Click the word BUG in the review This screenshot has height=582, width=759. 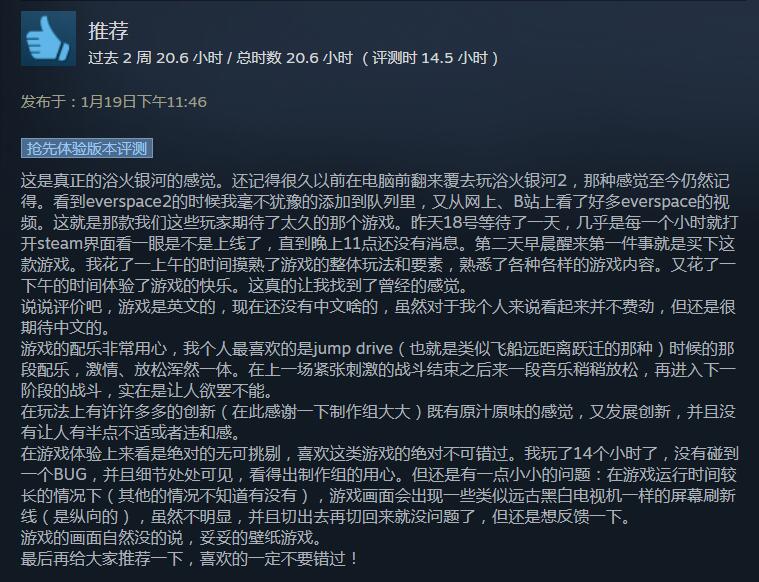coord(70,475)
